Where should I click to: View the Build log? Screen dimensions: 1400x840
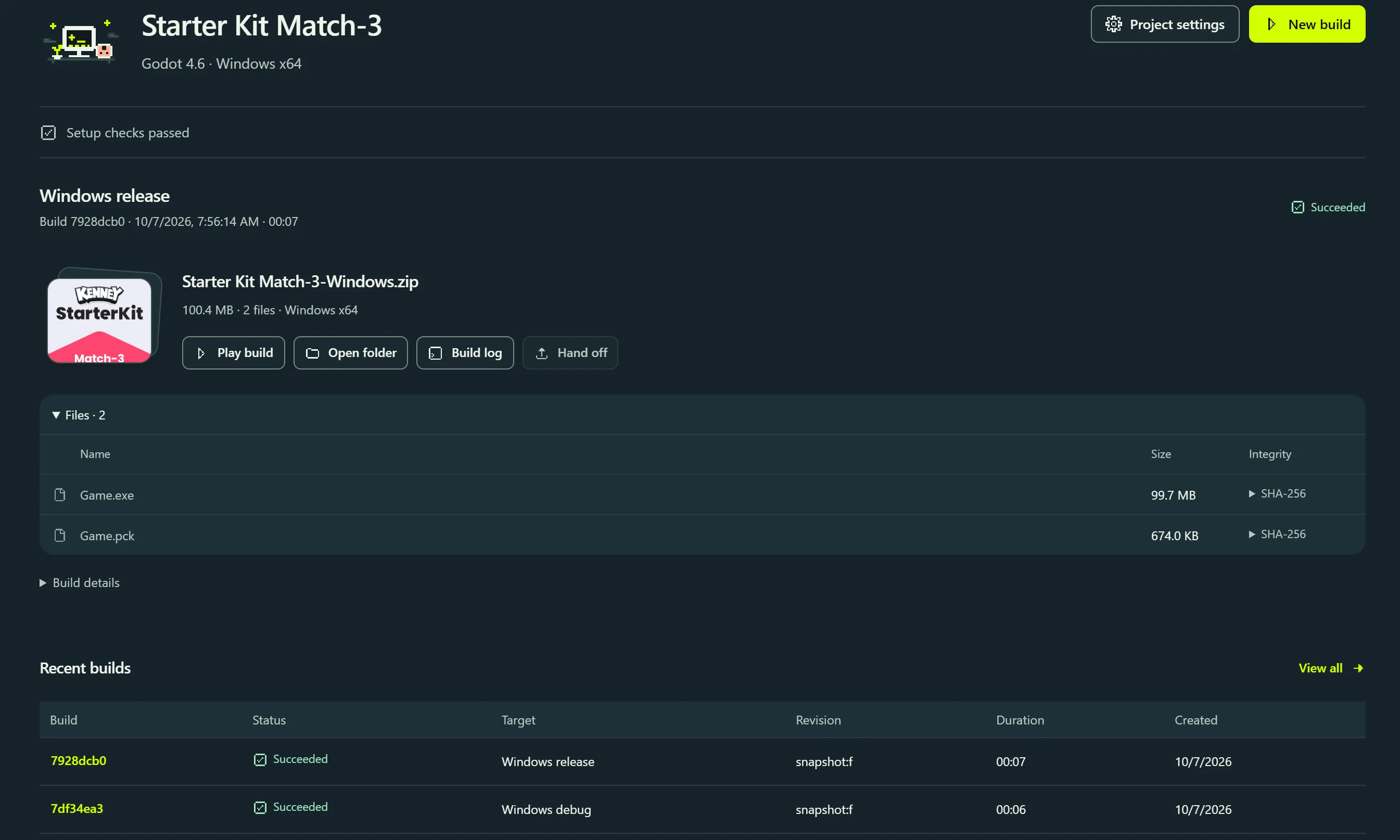[x=465, y=353]
